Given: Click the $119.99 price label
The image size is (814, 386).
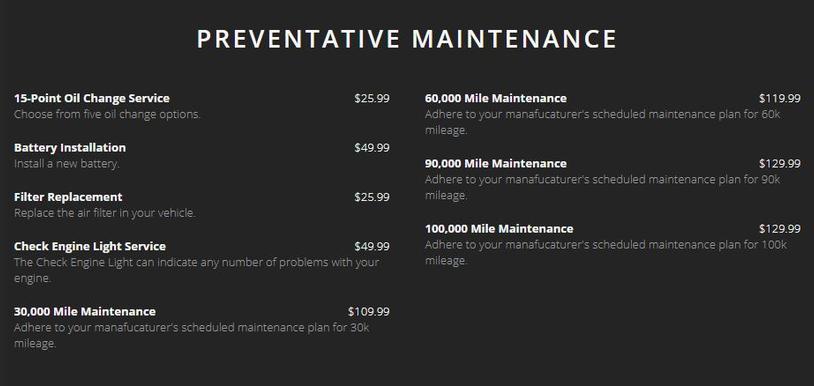Looking at the screenshot, I should pos(780,98).
